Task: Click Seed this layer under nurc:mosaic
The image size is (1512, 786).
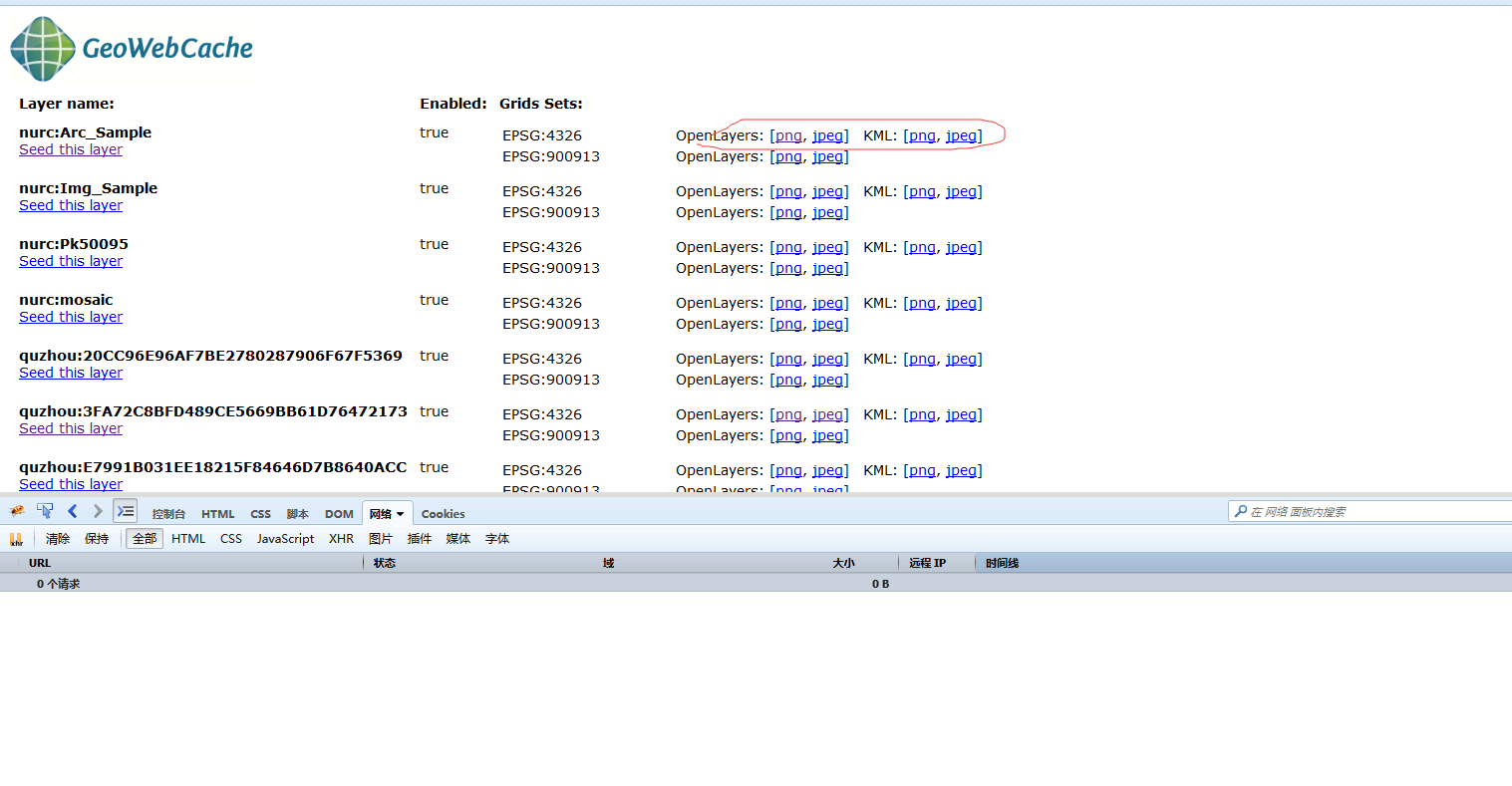Action: click(x=71, y=317)
